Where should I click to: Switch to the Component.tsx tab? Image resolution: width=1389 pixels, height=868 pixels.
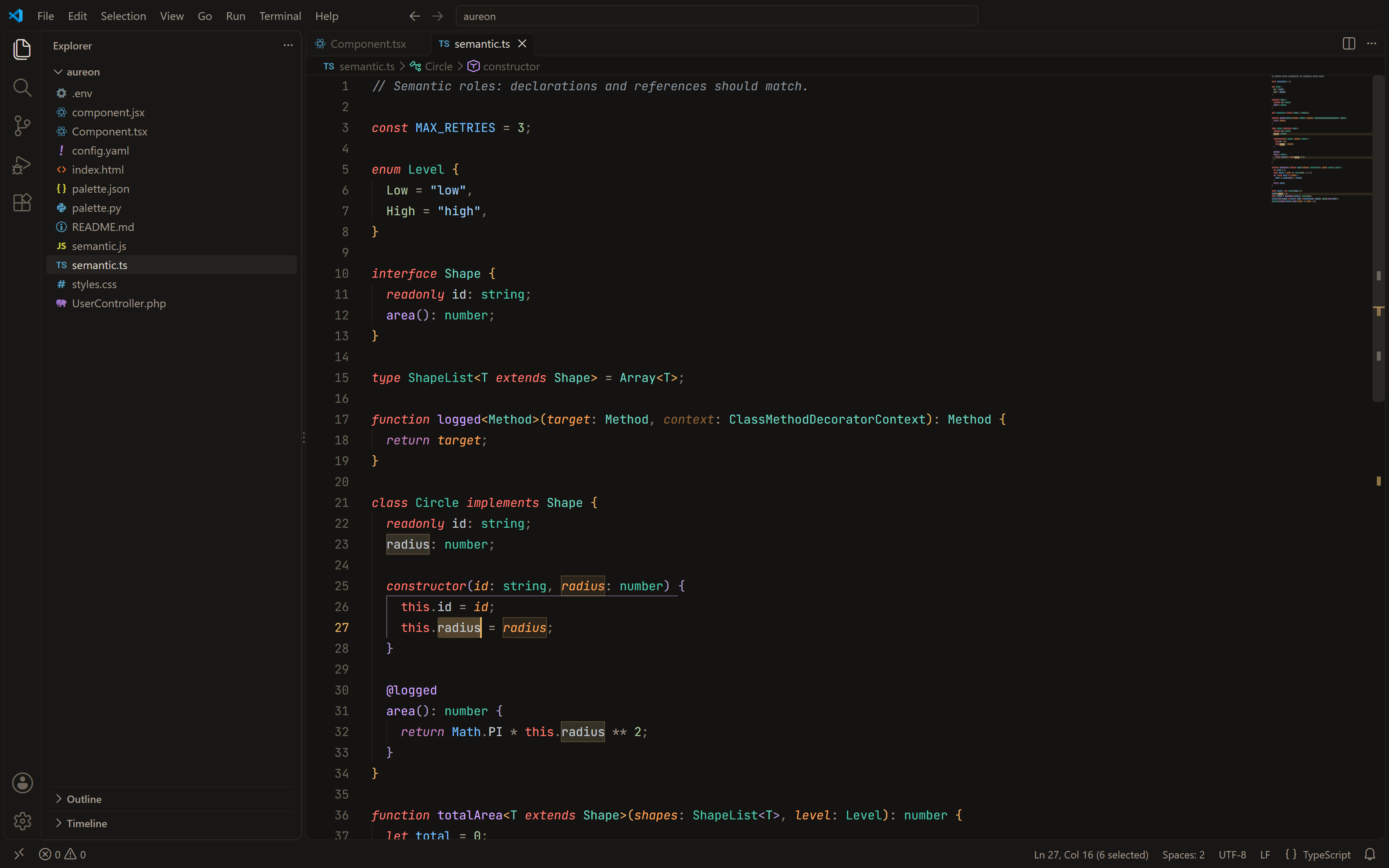368,44
